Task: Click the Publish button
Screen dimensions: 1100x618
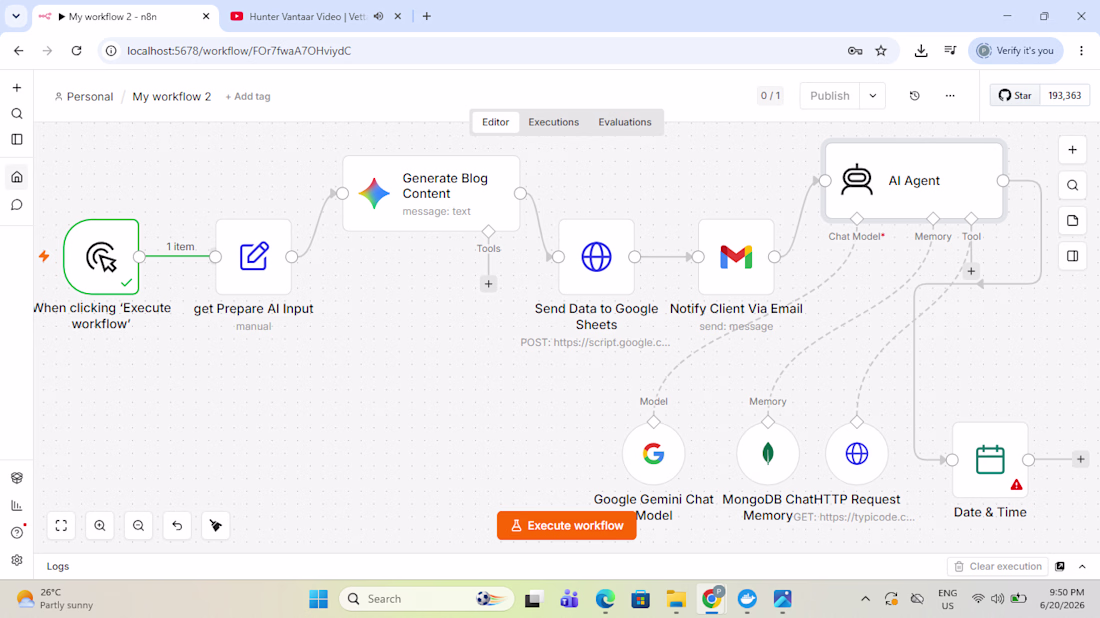Action: (x=829, y=95)
